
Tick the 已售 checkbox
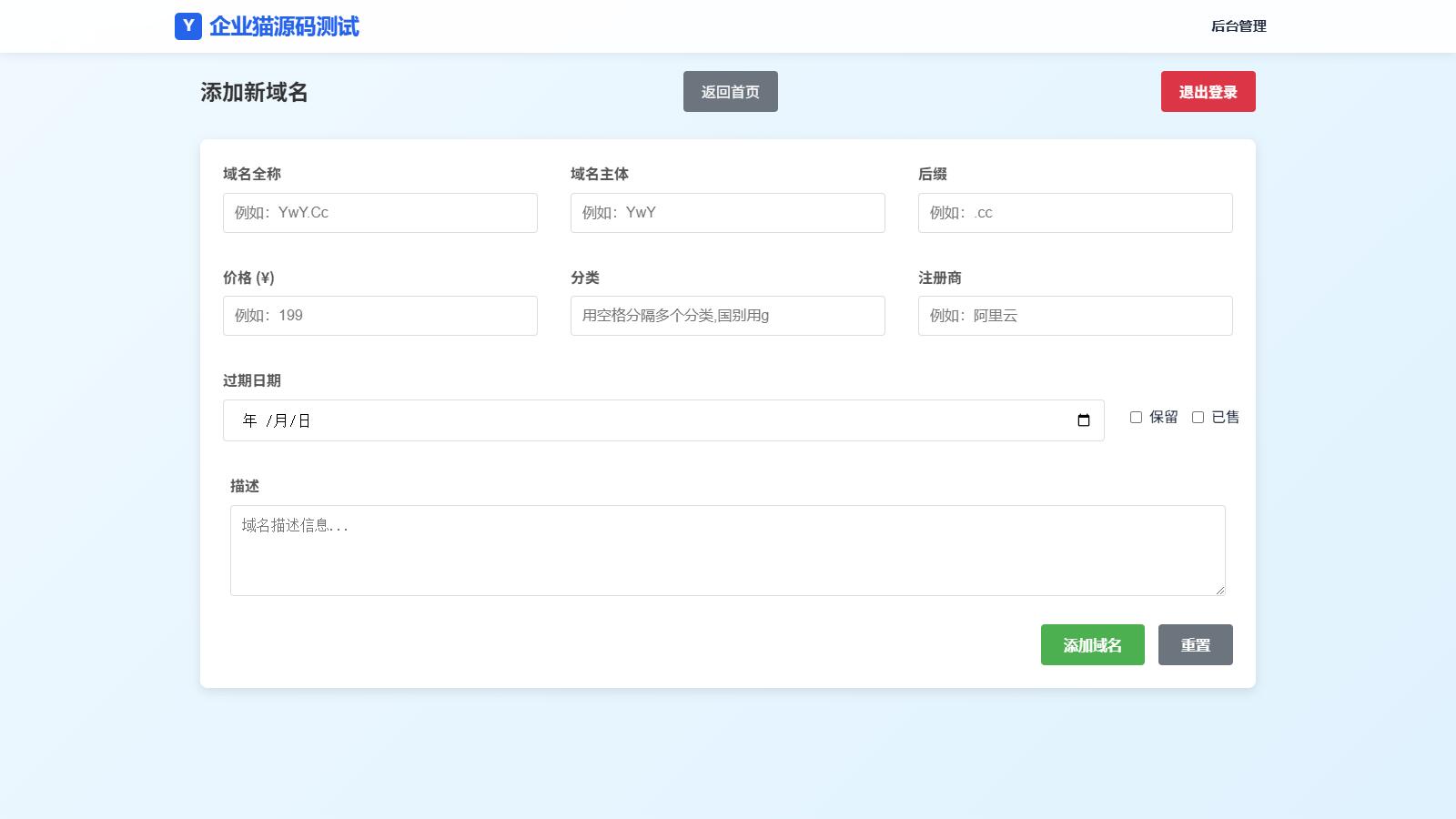coord(1198,417)
